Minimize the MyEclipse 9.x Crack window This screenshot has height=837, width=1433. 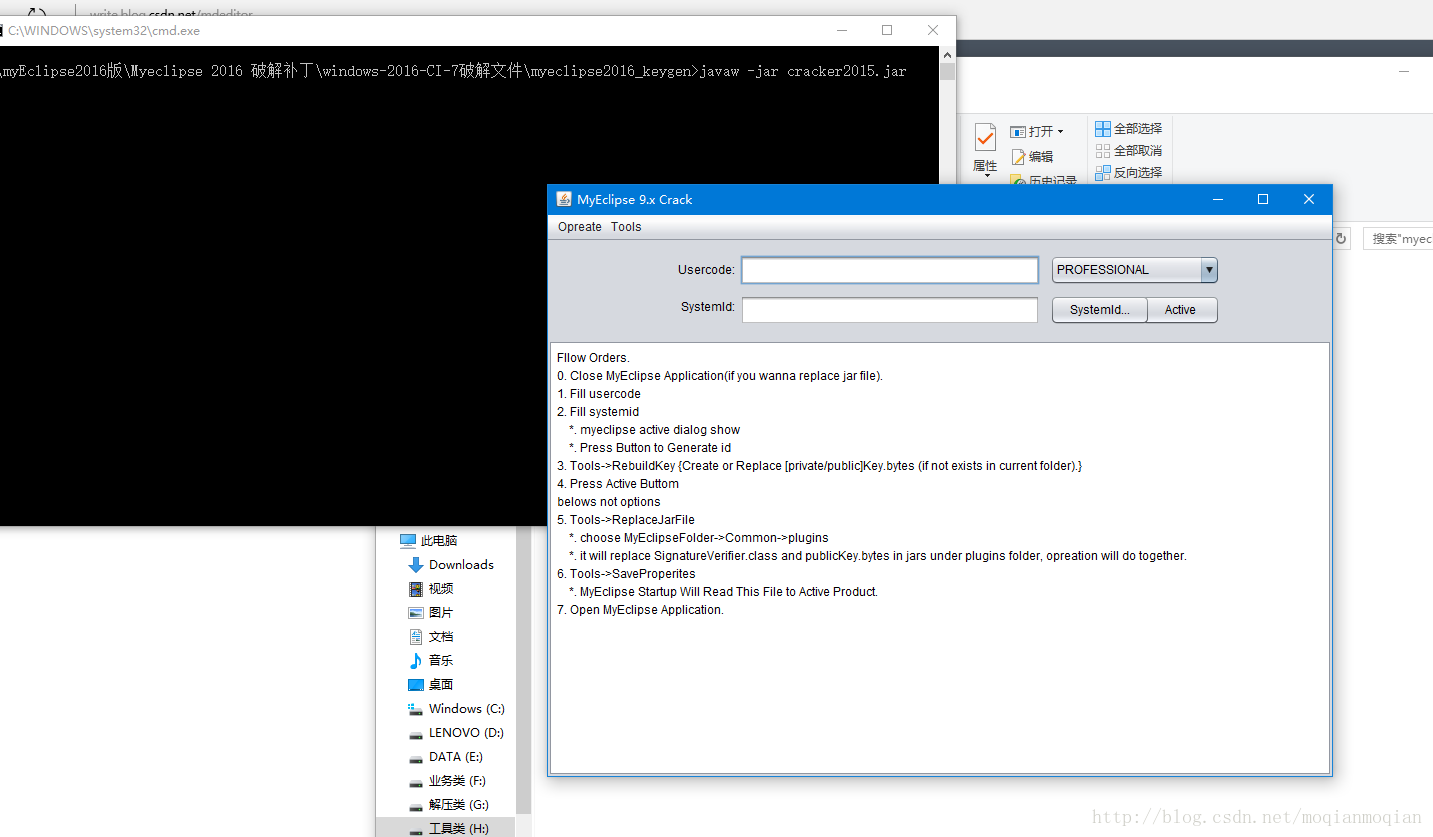point(1218,199)
